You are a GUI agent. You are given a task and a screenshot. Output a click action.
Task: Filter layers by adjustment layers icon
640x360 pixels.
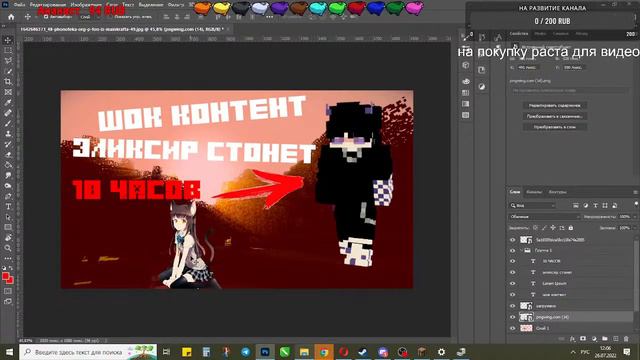(585, 205)
